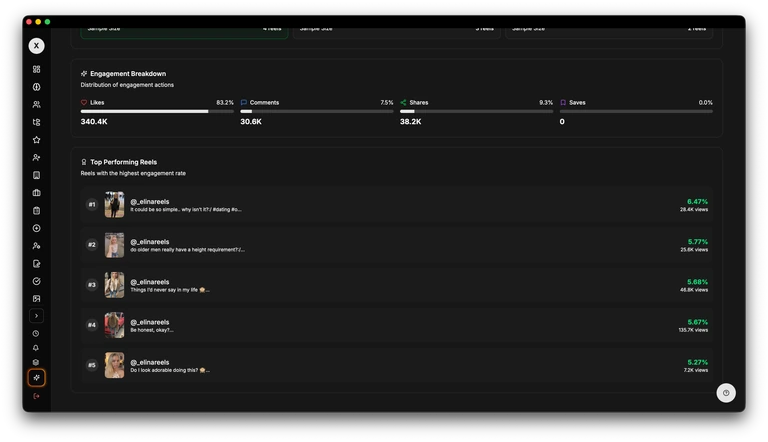Click the #3 reel thumbnail image
The height and width of the screenshot is (442, 768).
[115, 285]
